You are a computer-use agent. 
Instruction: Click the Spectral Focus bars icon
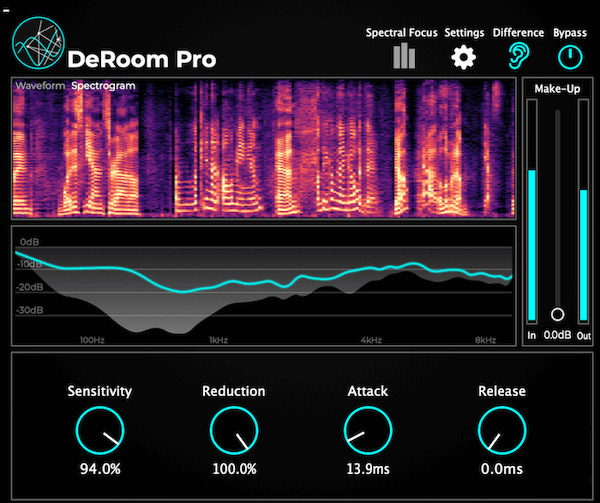(404, 56)
